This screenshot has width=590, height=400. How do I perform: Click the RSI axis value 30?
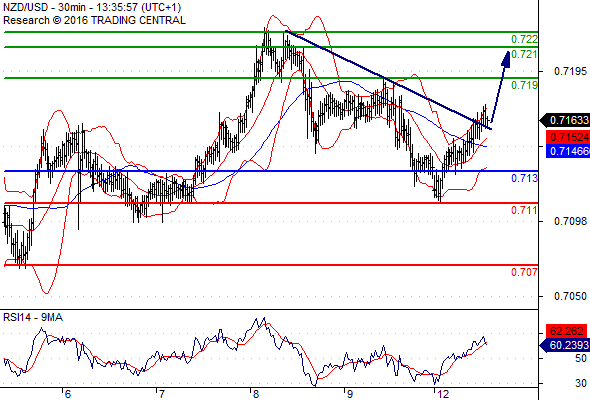(x=581, y=383)
